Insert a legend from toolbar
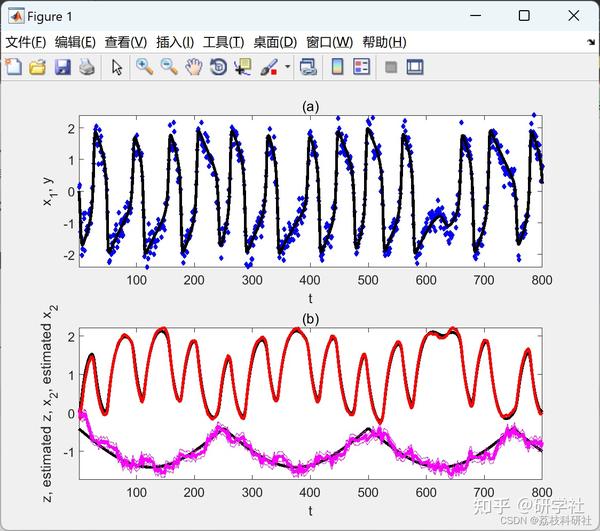The width and height of the screenshot is (600, 531). point(362,67)
